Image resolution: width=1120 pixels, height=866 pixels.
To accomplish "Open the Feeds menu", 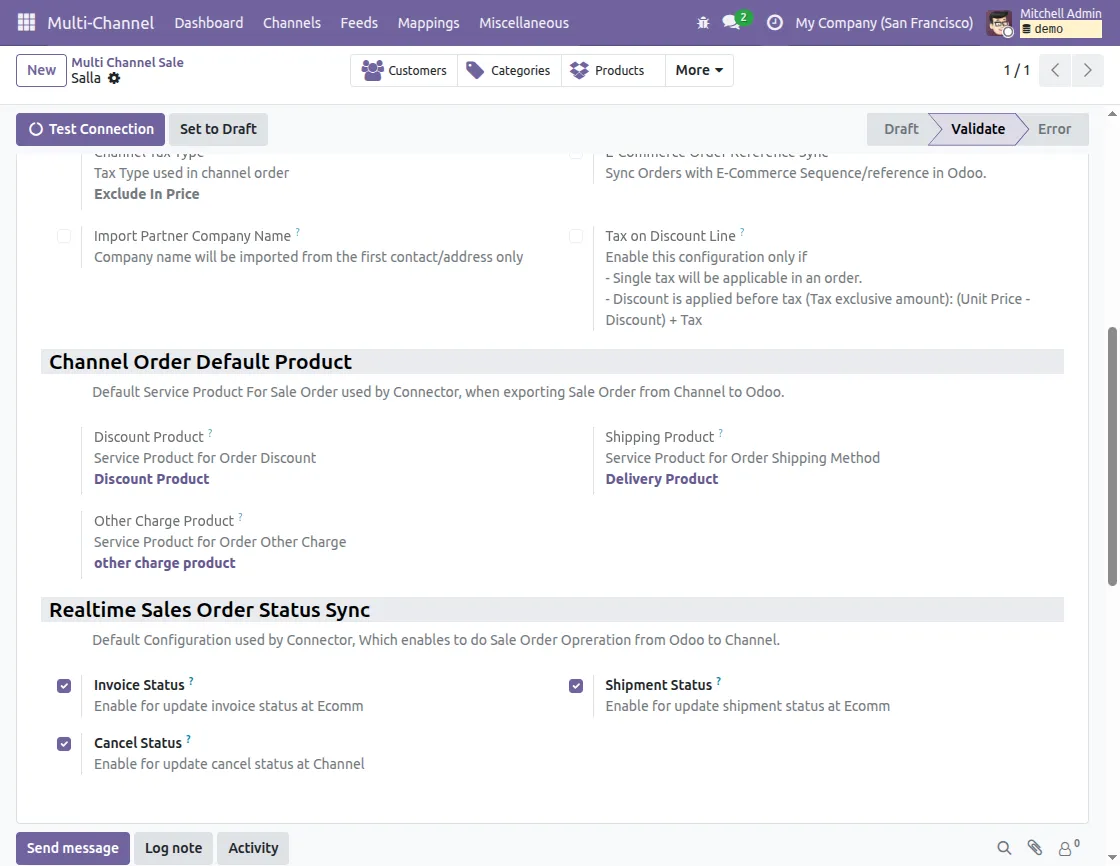I will pyautogui.click(x=358, y=22).
